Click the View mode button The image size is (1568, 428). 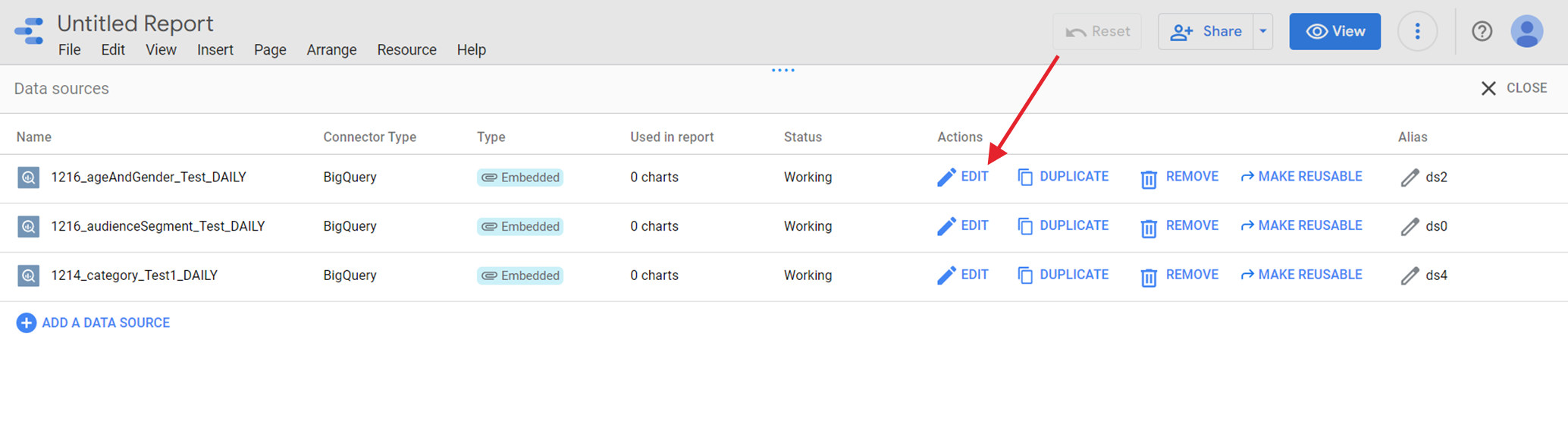(1334, 32)
